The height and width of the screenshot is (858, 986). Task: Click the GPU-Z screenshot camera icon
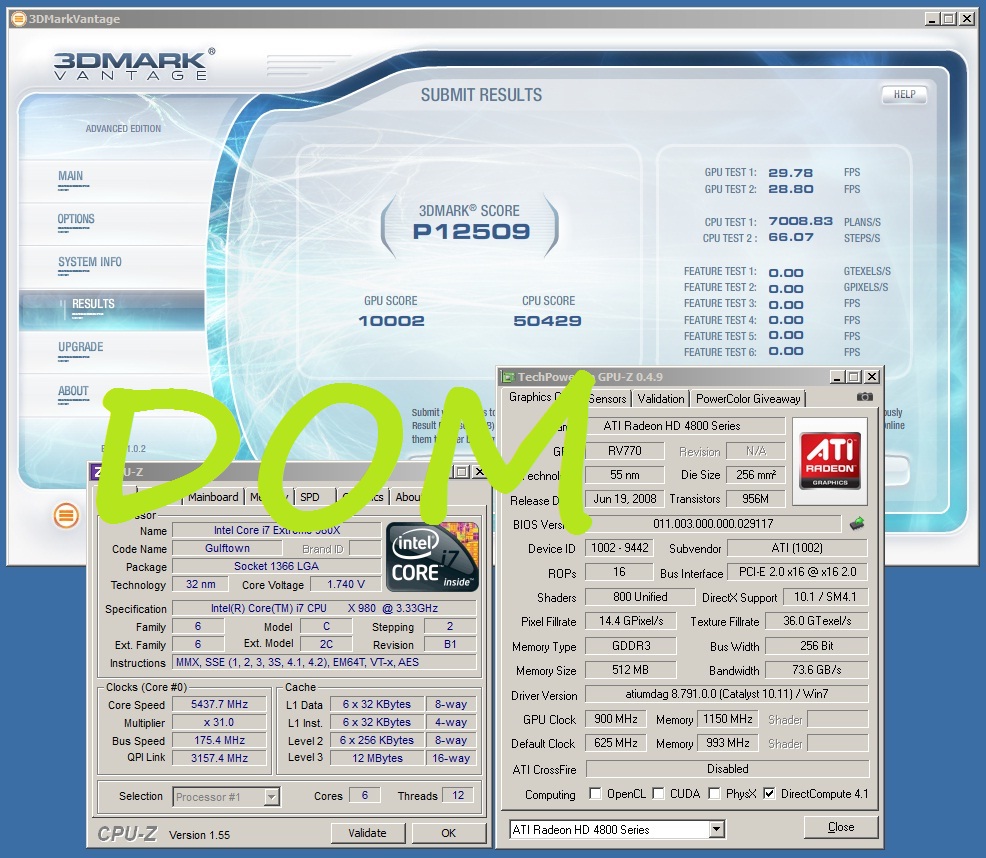point(865,398)
